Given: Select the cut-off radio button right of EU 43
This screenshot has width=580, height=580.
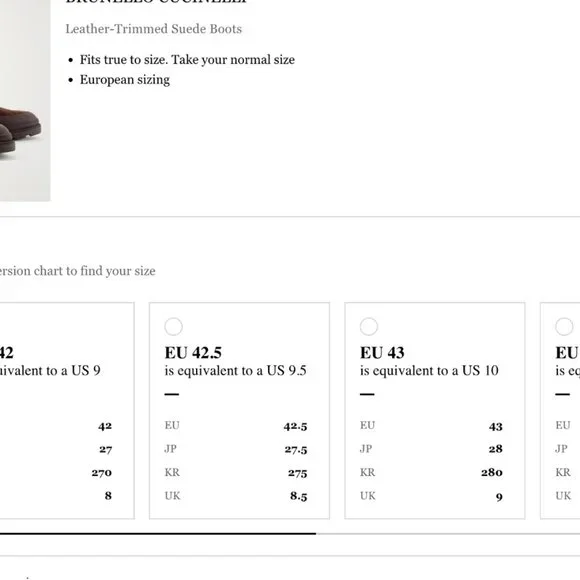Looking at the screenshot, I should pyautogui.click(x=564, y=327).
